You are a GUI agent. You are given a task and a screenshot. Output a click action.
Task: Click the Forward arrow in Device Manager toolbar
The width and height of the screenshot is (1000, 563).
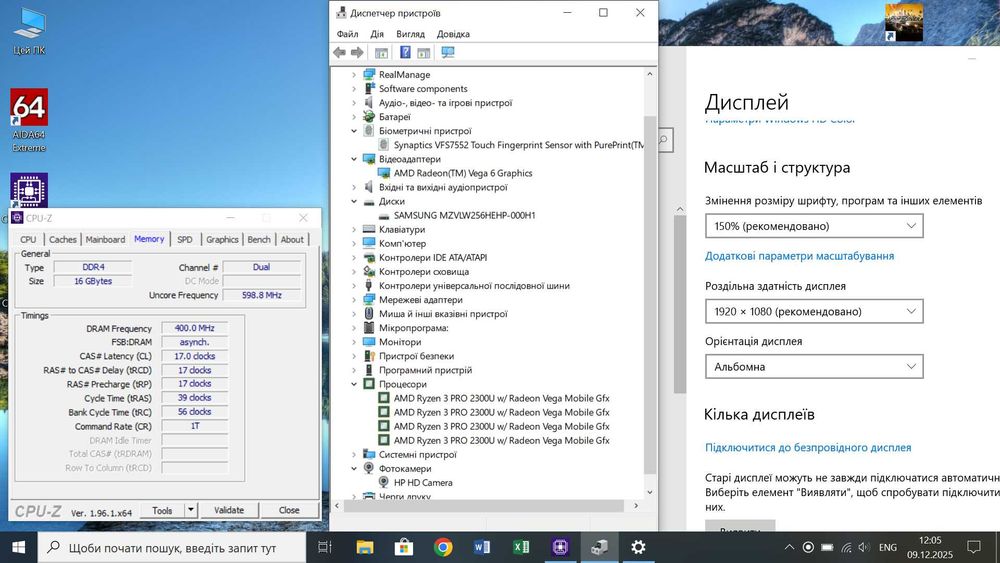point(357,53)
